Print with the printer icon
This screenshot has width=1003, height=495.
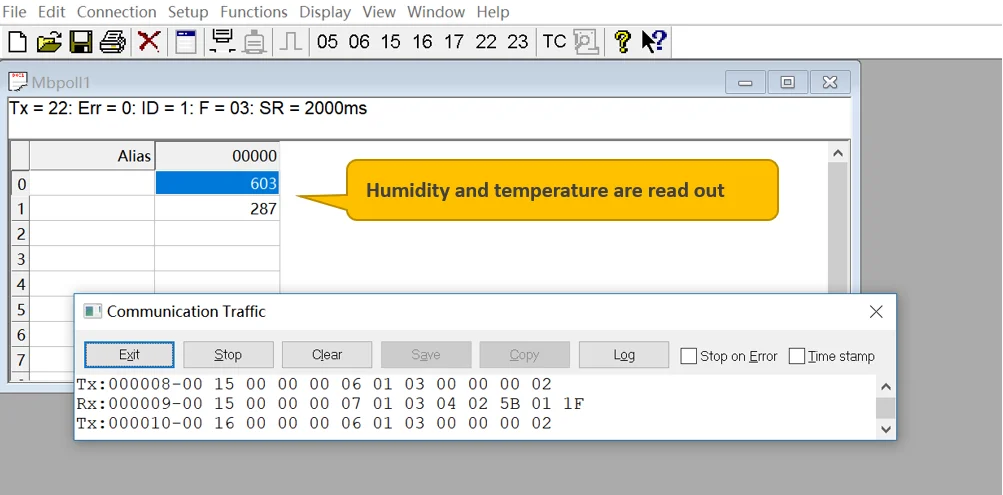click(x=113, y=42)
